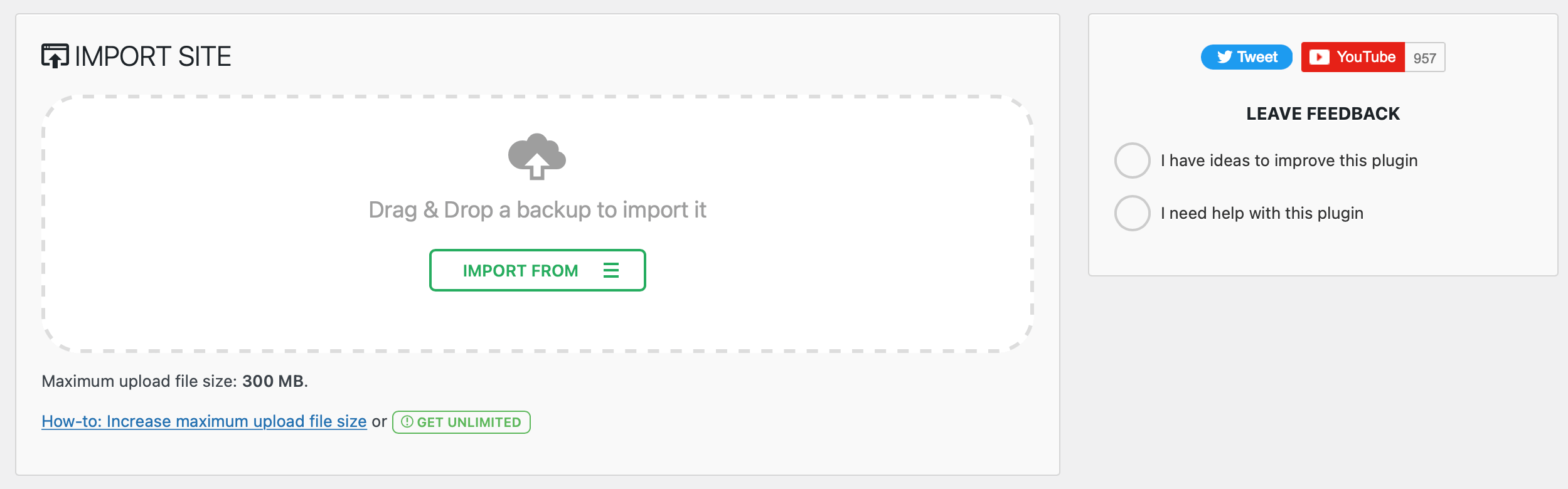Click the Import Site page title
This screenshot has width=1568, height=489.
coord(152,57)
